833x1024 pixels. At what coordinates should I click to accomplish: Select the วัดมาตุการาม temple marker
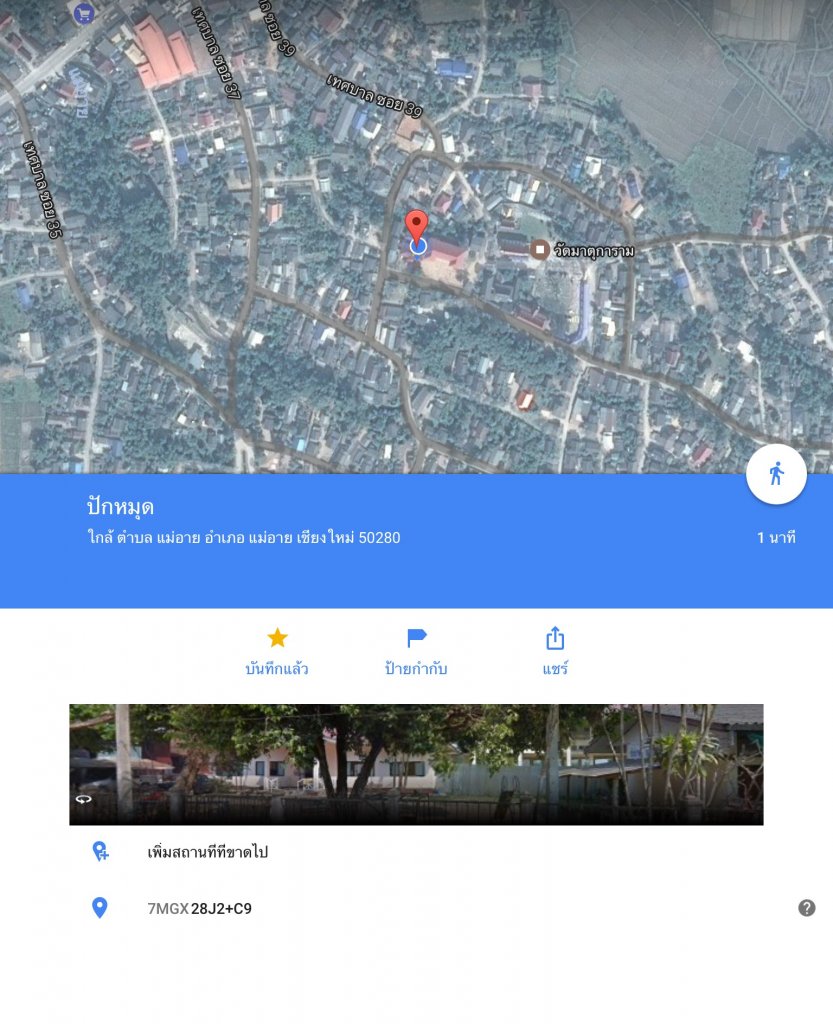click(539, 249)
